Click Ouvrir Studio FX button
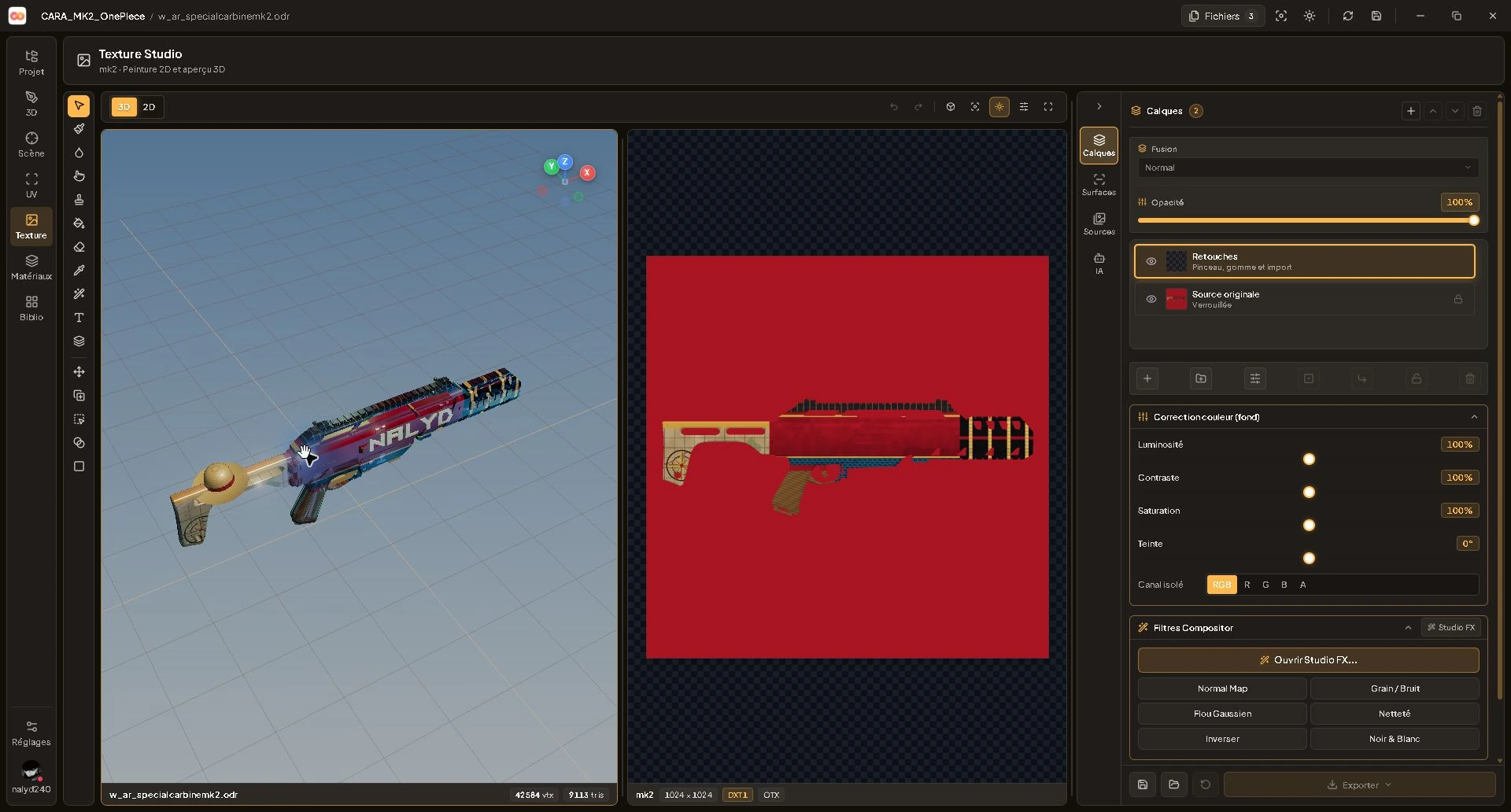Image resolution: width=1511 pixels, height=812 pixels. point(1308,660)
